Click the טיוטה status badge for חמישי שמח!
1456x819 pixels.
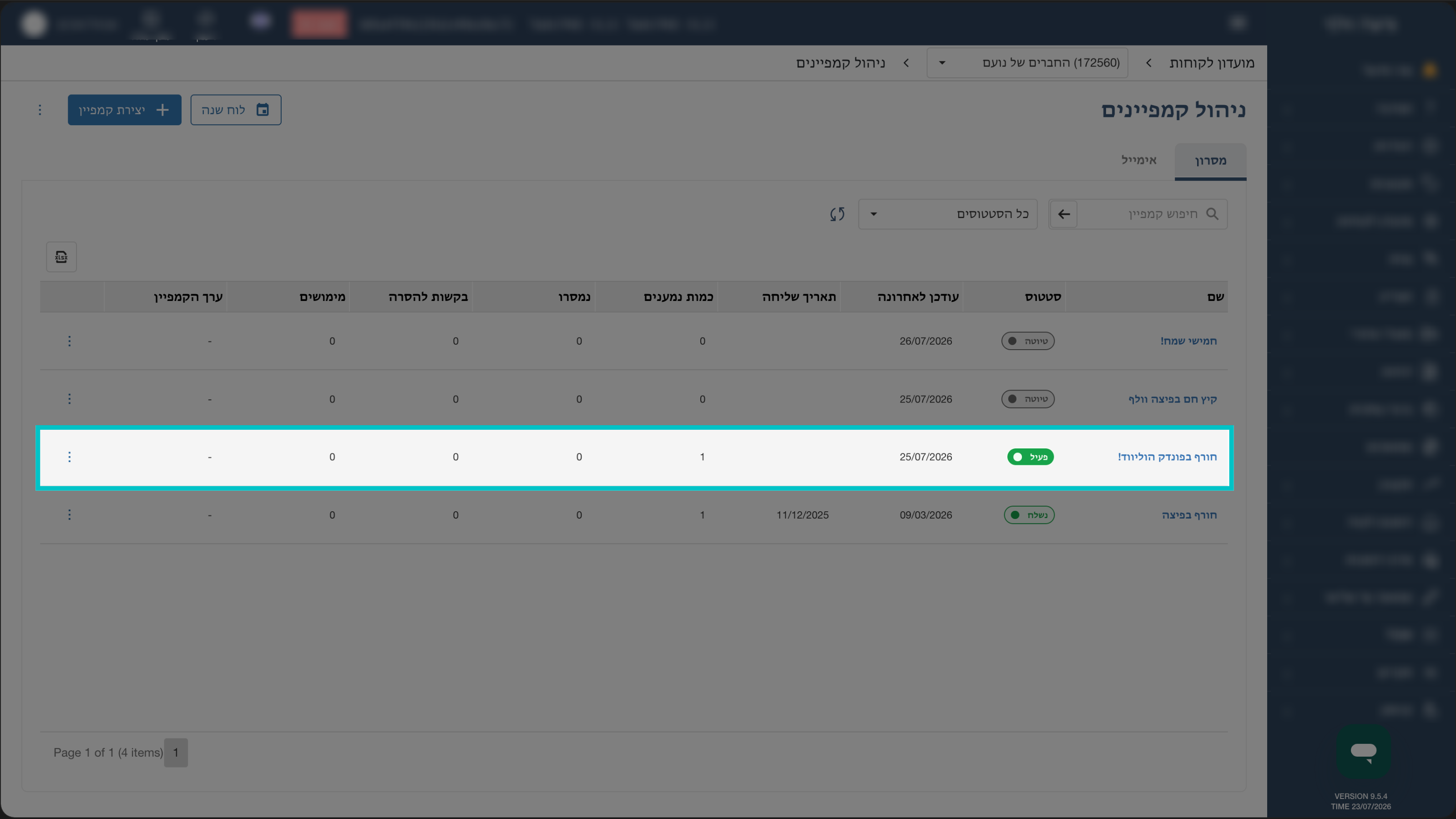(x=1028, y=341)
